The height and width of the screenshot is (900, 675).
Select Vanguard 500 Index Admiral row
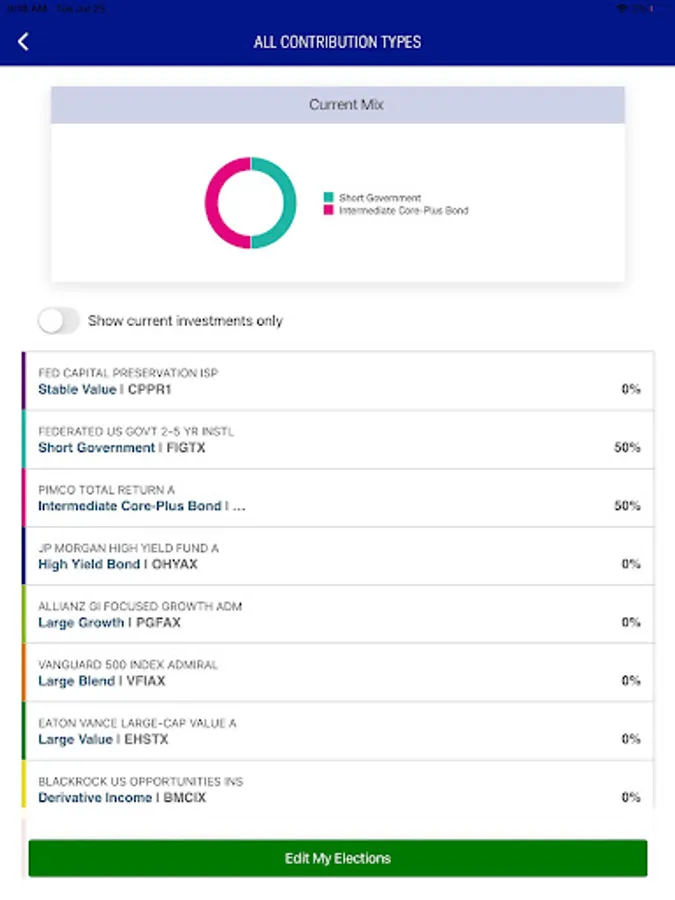(x=300, y=673)
